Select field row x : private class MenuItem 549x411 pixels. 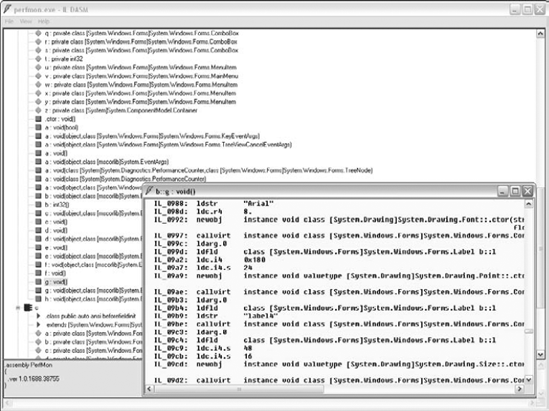(x=140, y=93)
